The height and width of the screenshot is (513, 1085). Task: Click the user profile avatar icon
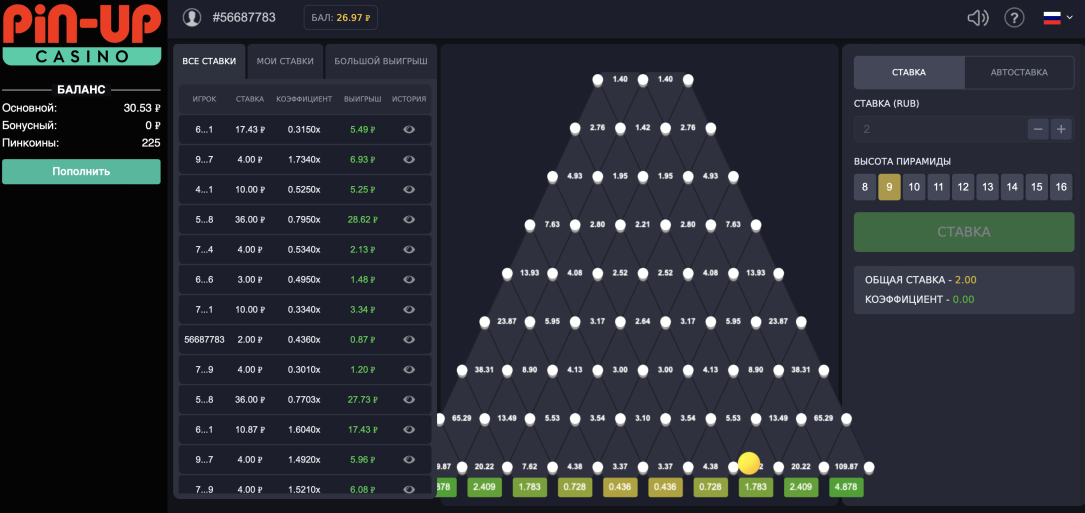click(192, 17)
